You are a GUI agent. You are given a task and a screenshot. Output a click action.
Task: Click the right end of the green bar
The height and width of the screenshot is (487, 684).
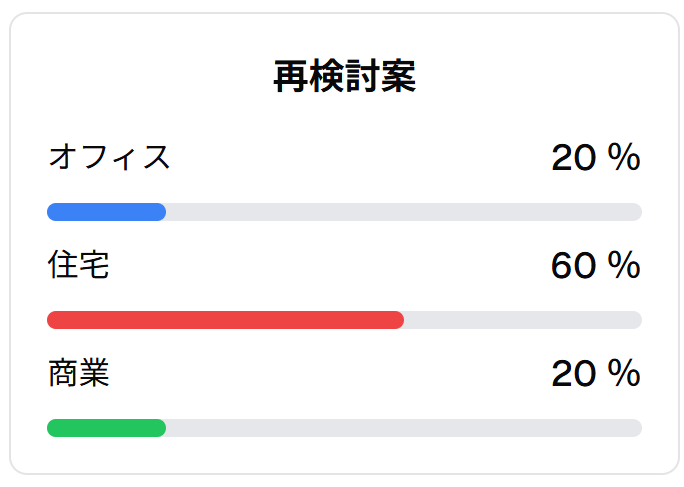tap(161, 428)
